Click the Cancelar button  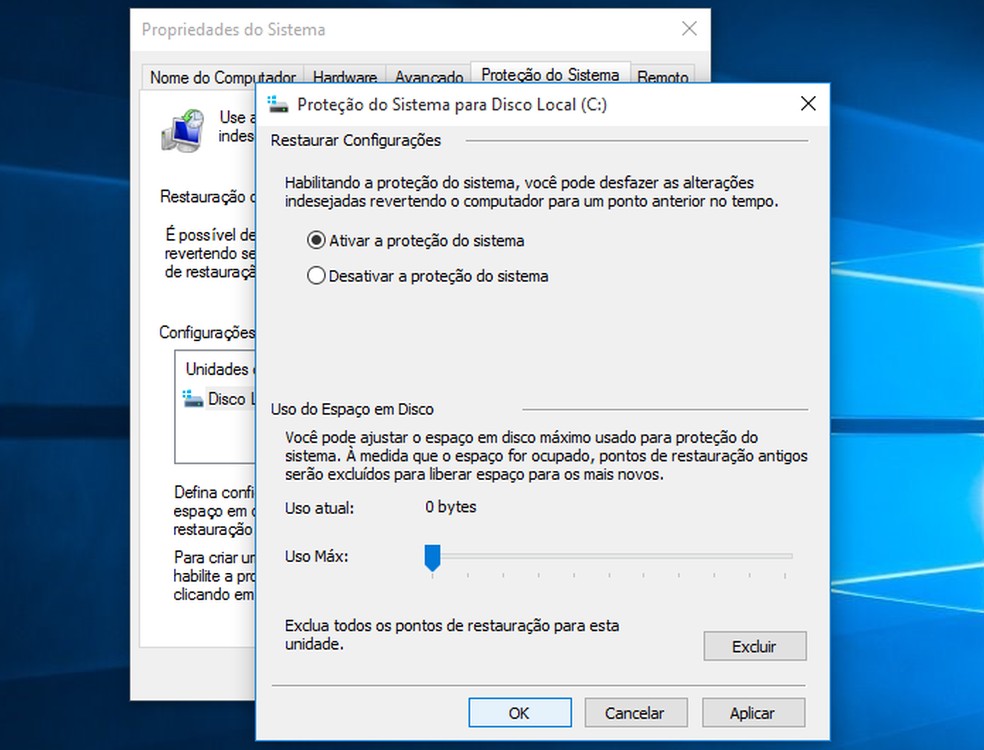636,712
